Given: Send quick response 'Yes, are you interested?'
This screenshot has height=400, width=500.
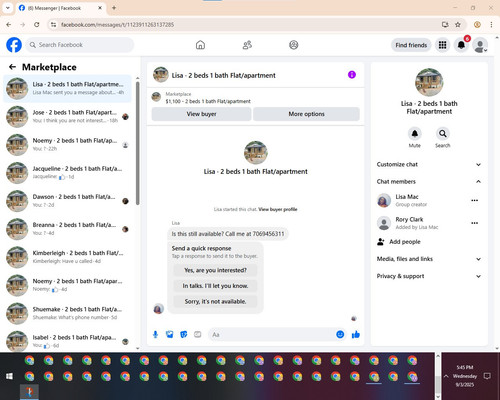Looking at the screenshot, I should coord(215,270).
